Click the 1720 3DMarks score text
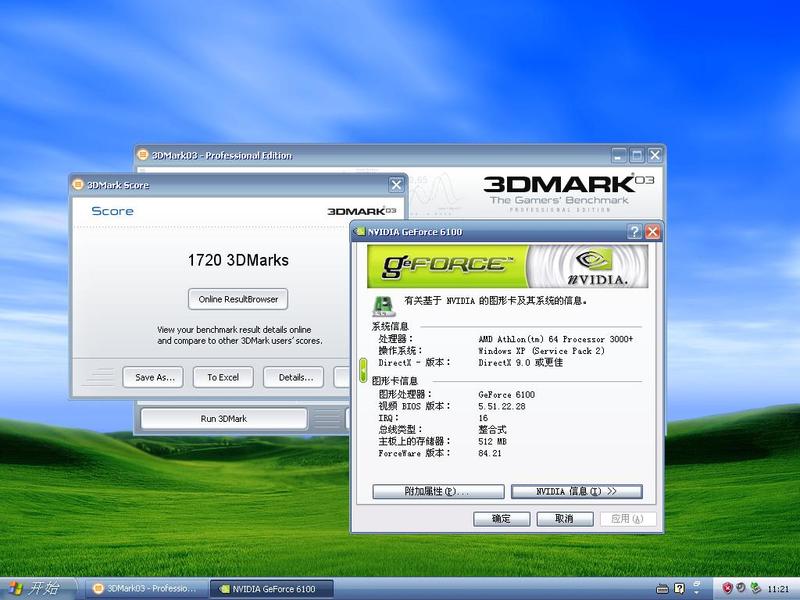The height and width of the screenshot is (600, 800). [x=238, y=260]
